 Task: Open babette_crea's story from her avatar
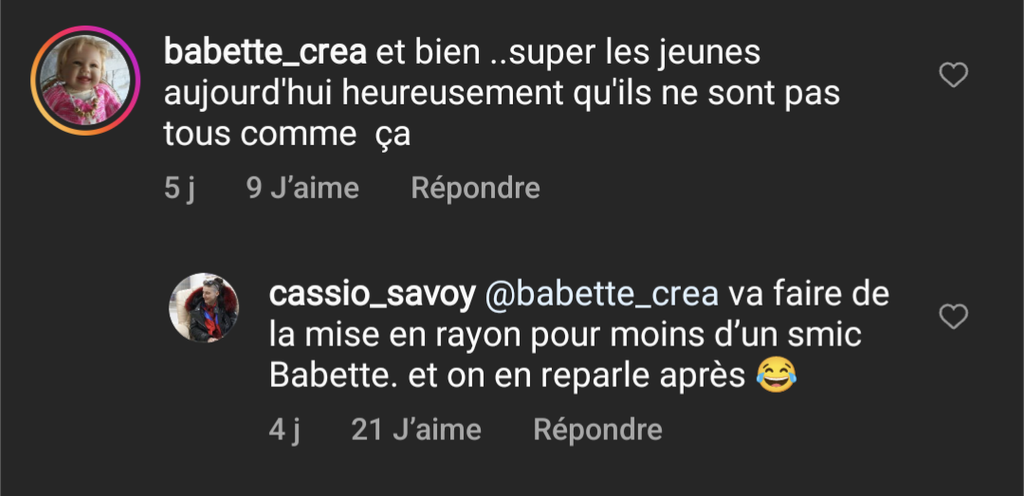pos(84,80)
